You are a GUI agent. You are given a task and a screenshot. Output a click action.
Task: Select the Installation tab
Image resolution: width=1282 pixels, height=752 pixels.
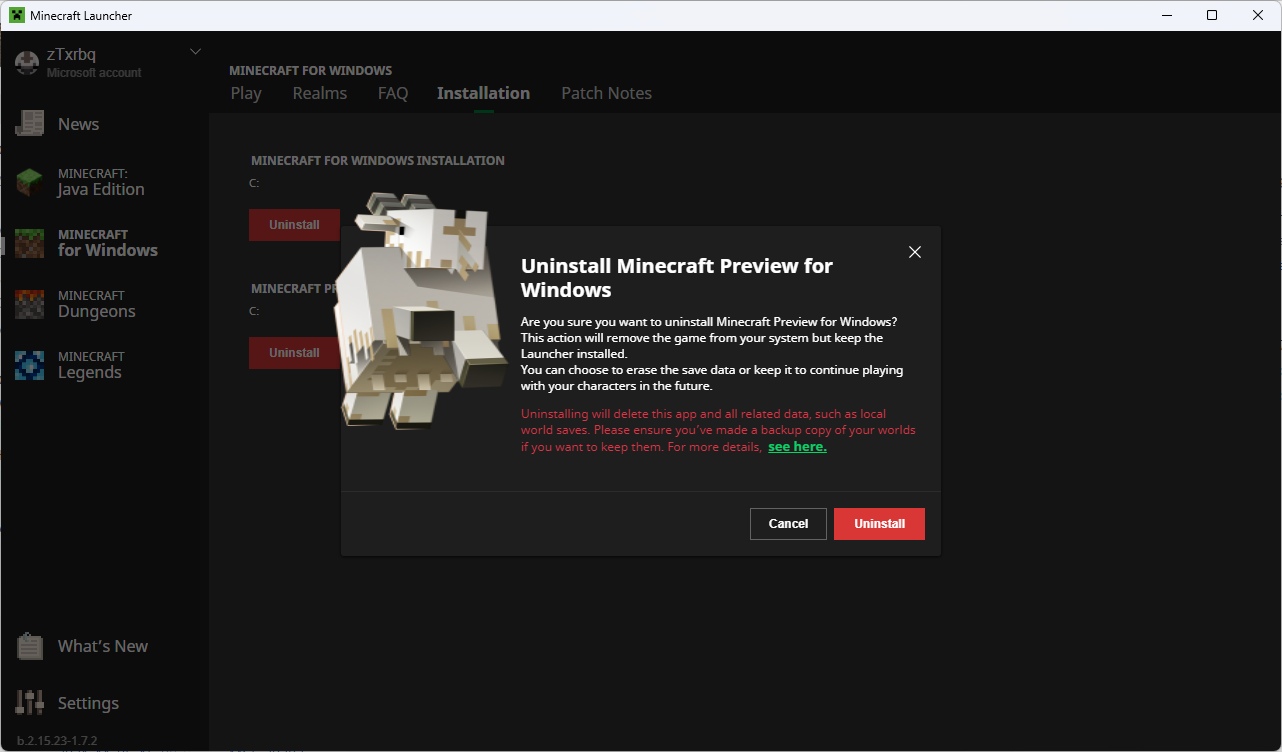pos(483,93)
